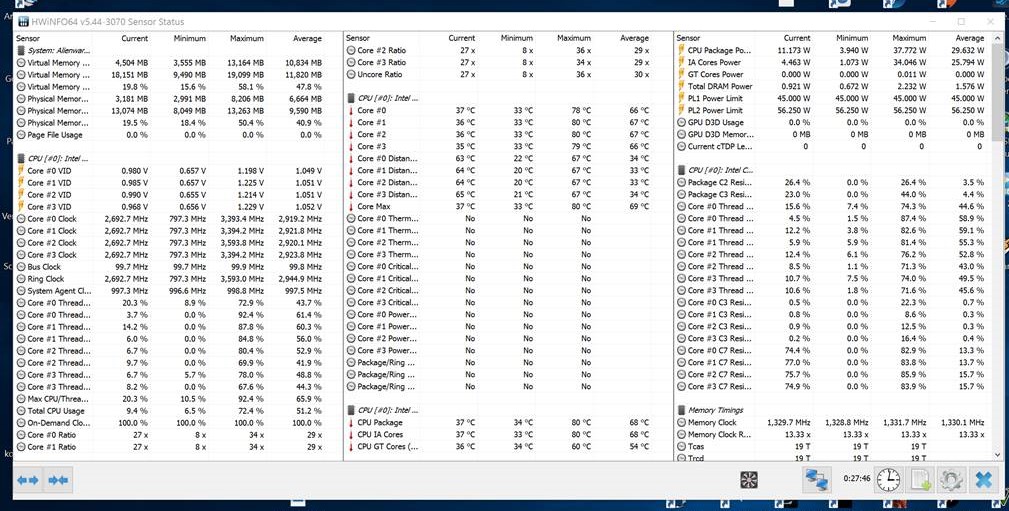The height and width of the screenshot is (511, 1009).
Task: Select the System: Alienware group header
Action: click(54, 50)
